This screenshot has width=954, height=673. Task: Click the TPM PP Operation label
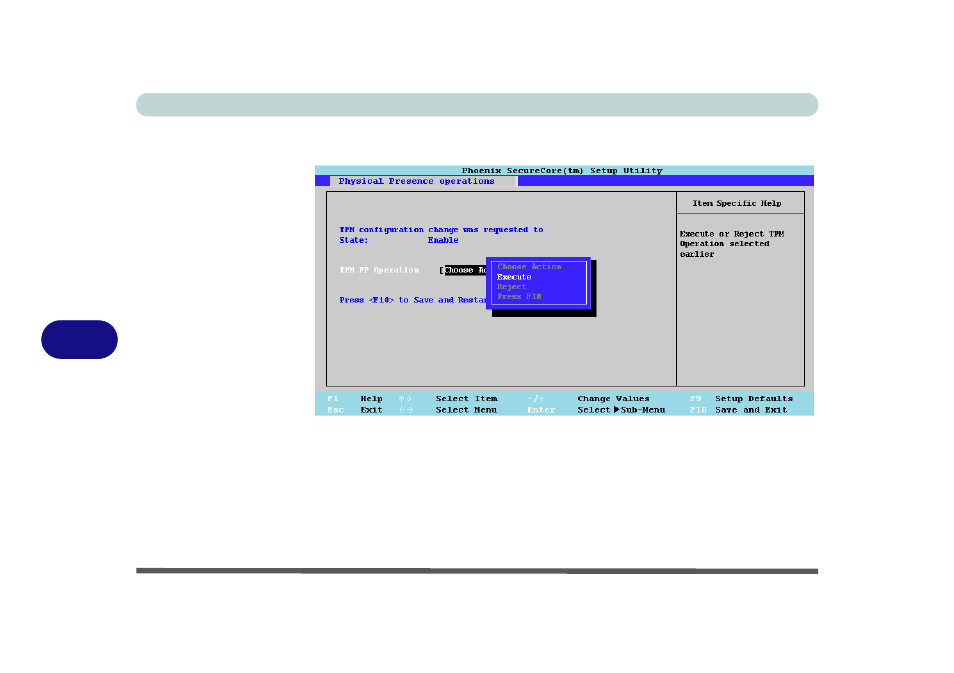[379, 270]
